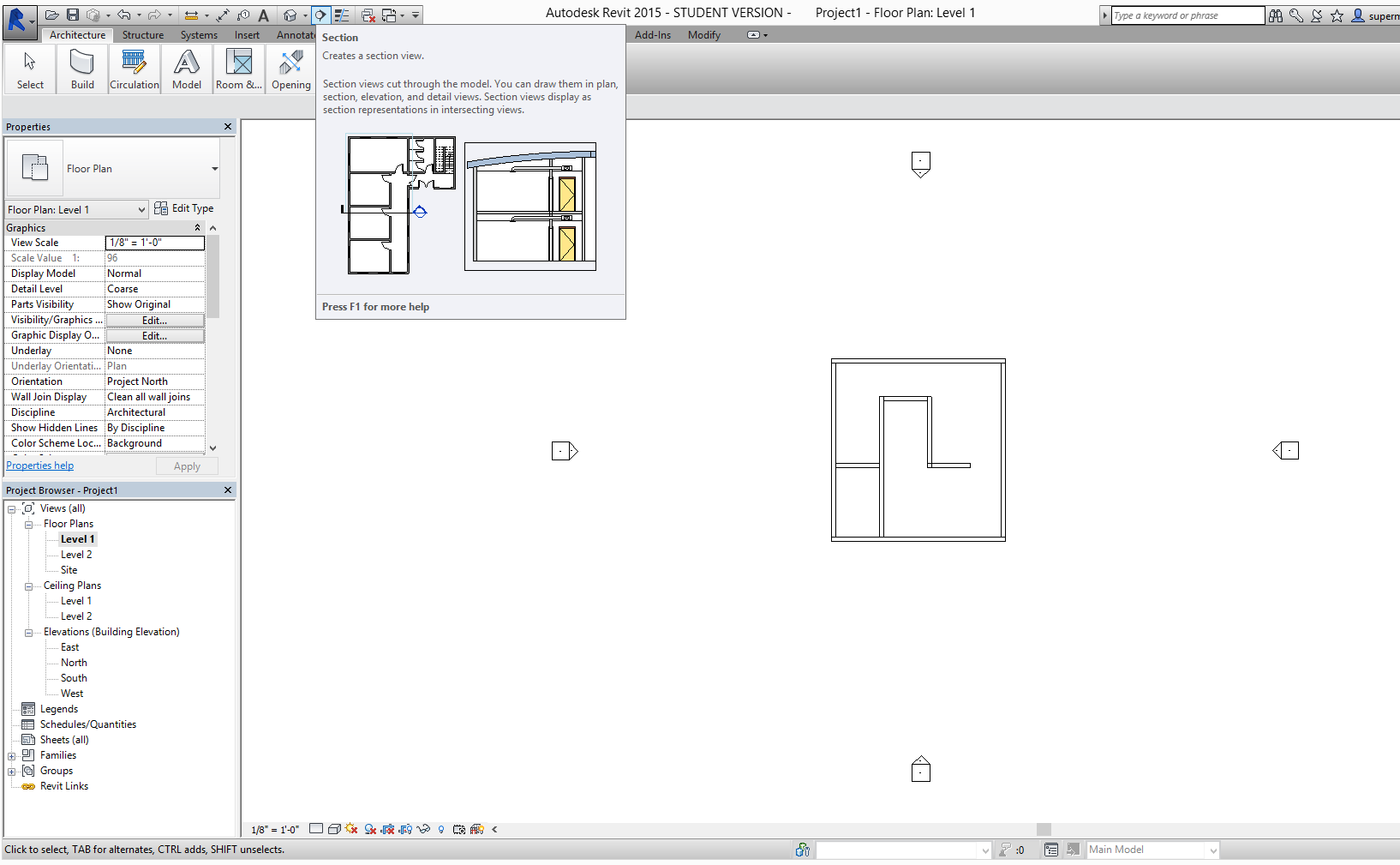Open the Model panel button
This screenshot has height=865, width=1400.
click(187, 69)
